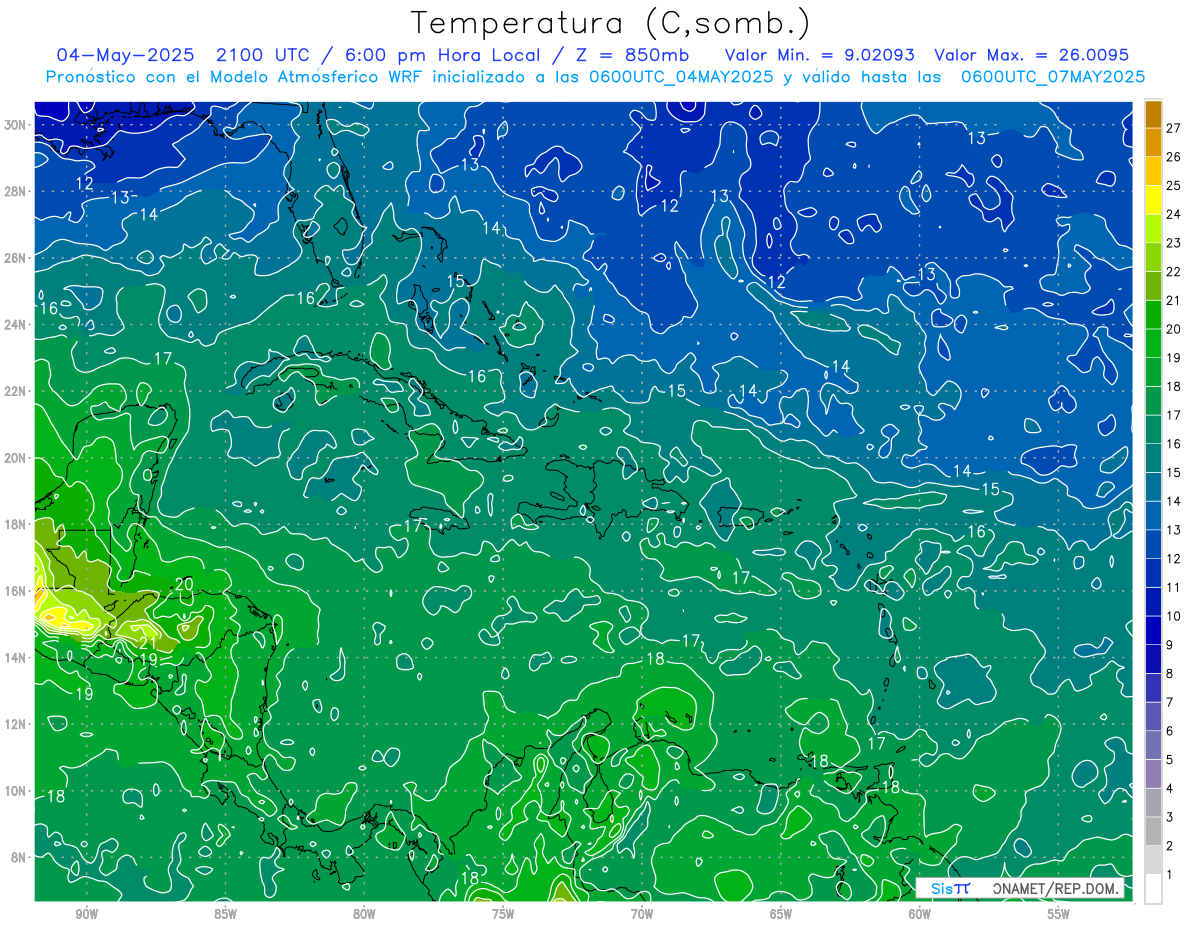Click the '20' contour label over Central America
The image size is (1200, 927).
(x=184, y=584)
